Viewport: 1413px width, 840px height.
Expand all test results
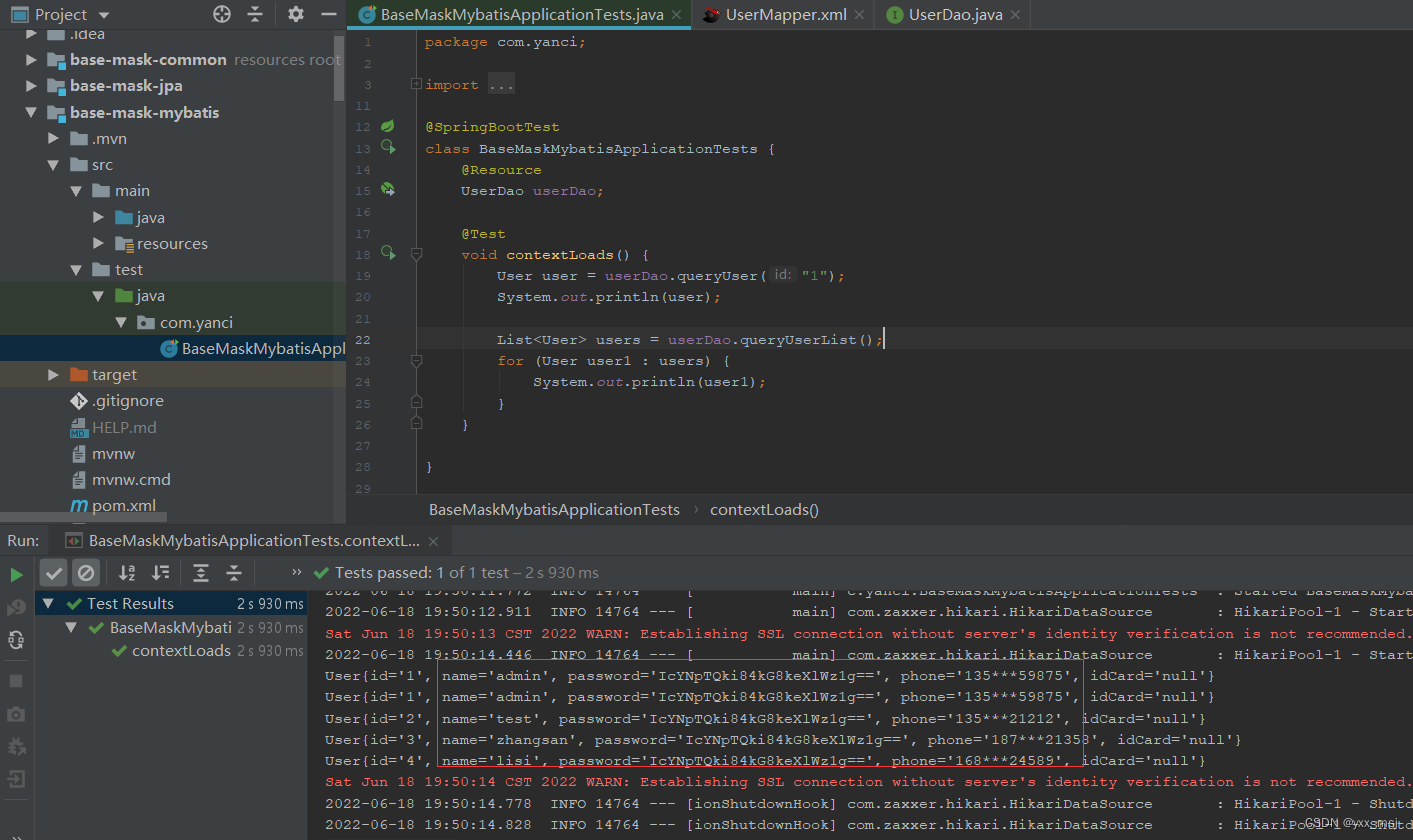[201, 573]
